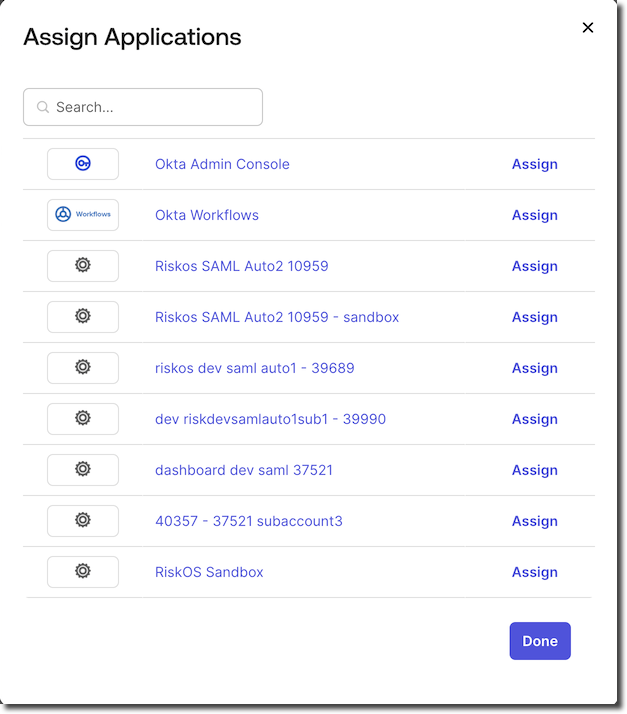627x714 pixels.
Task: Open dashboard dev saml 37521 link
Action: click(x=244, y=470)
